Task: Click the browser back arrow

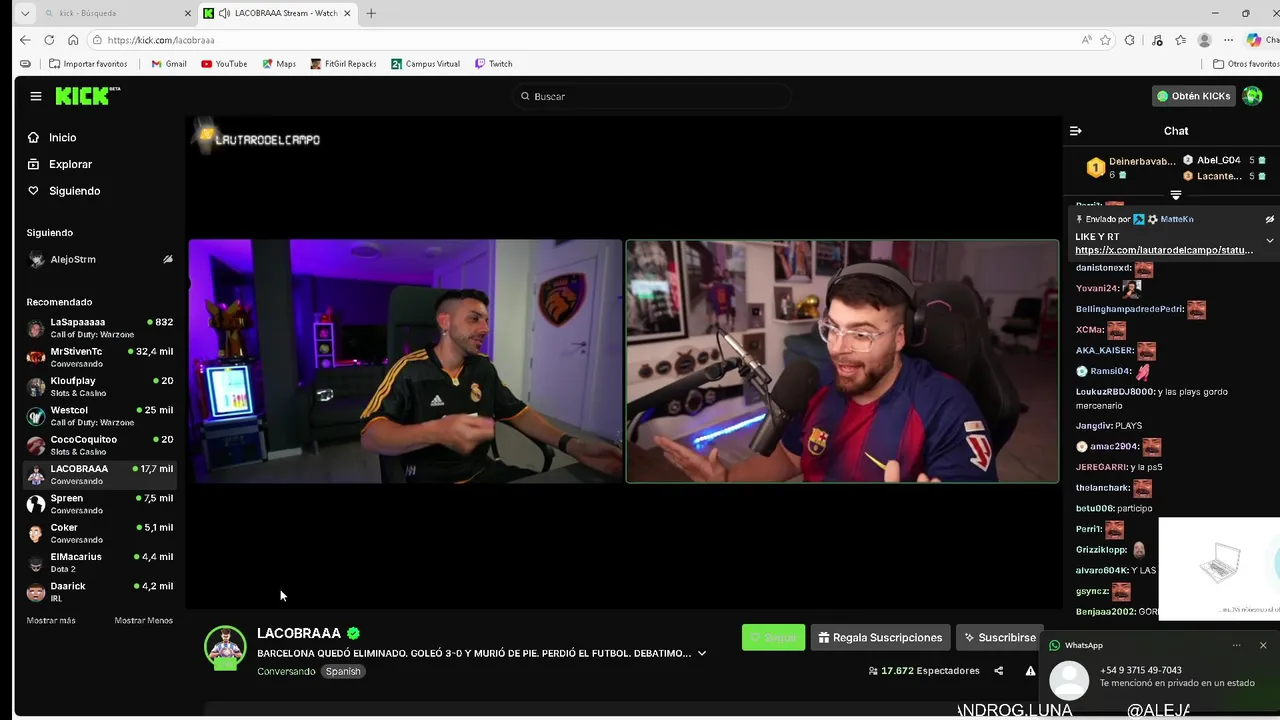Action: [x=25, y=40]
